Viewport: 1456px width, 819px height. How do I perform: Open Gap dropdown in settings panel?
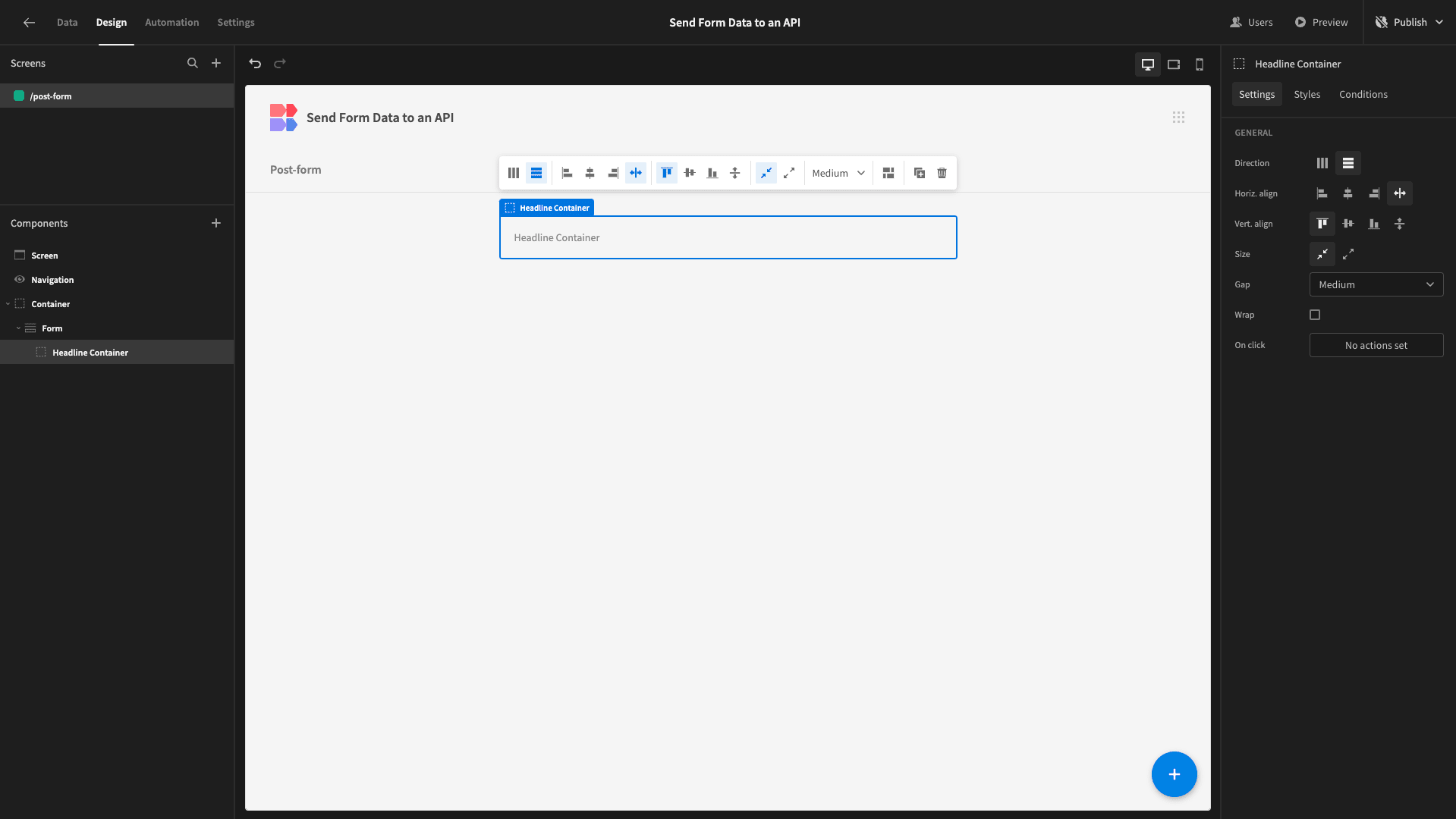(1376, 284)
